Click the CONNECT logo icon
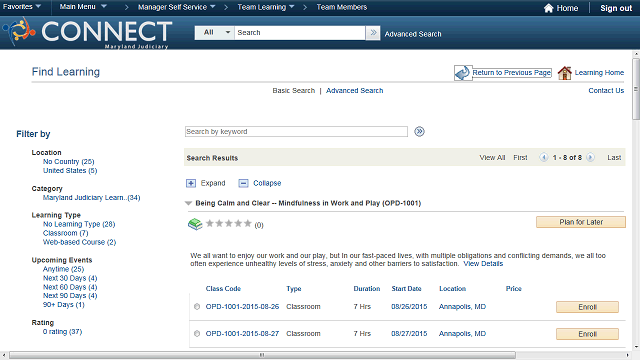 click(19, 31)
